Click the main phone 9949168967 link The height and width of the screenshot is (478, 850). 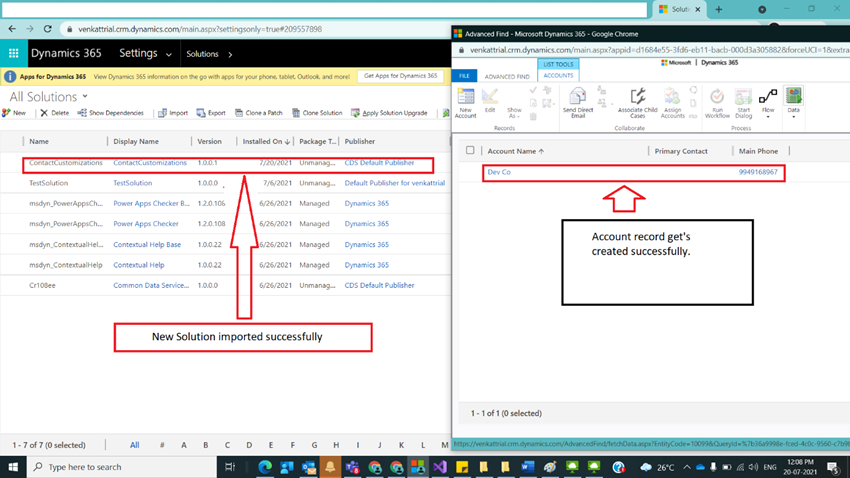(758, 172)
